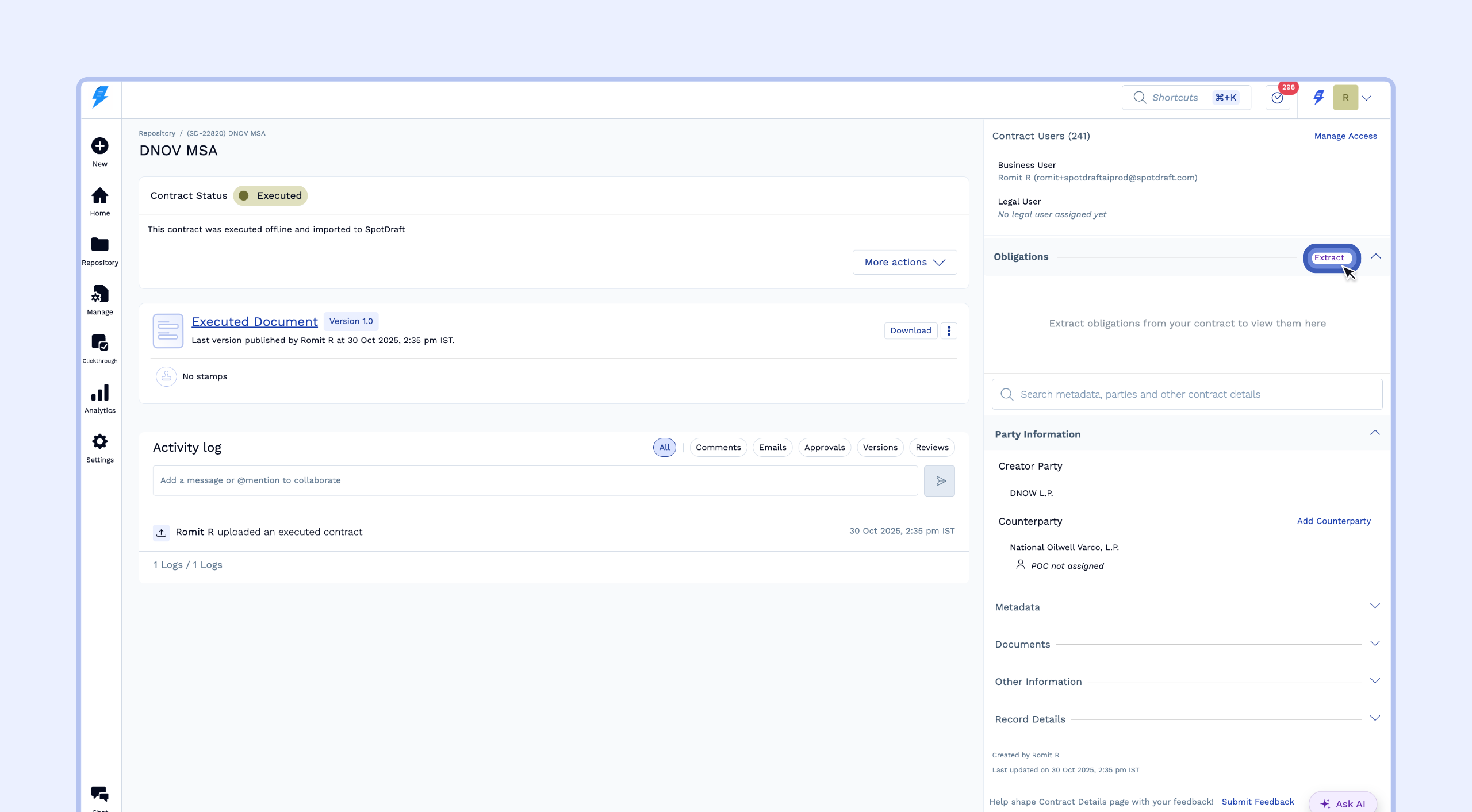Filter activity log by Approvals
The width and height of the screenshot is (1472, 812).
click(824, 448)
